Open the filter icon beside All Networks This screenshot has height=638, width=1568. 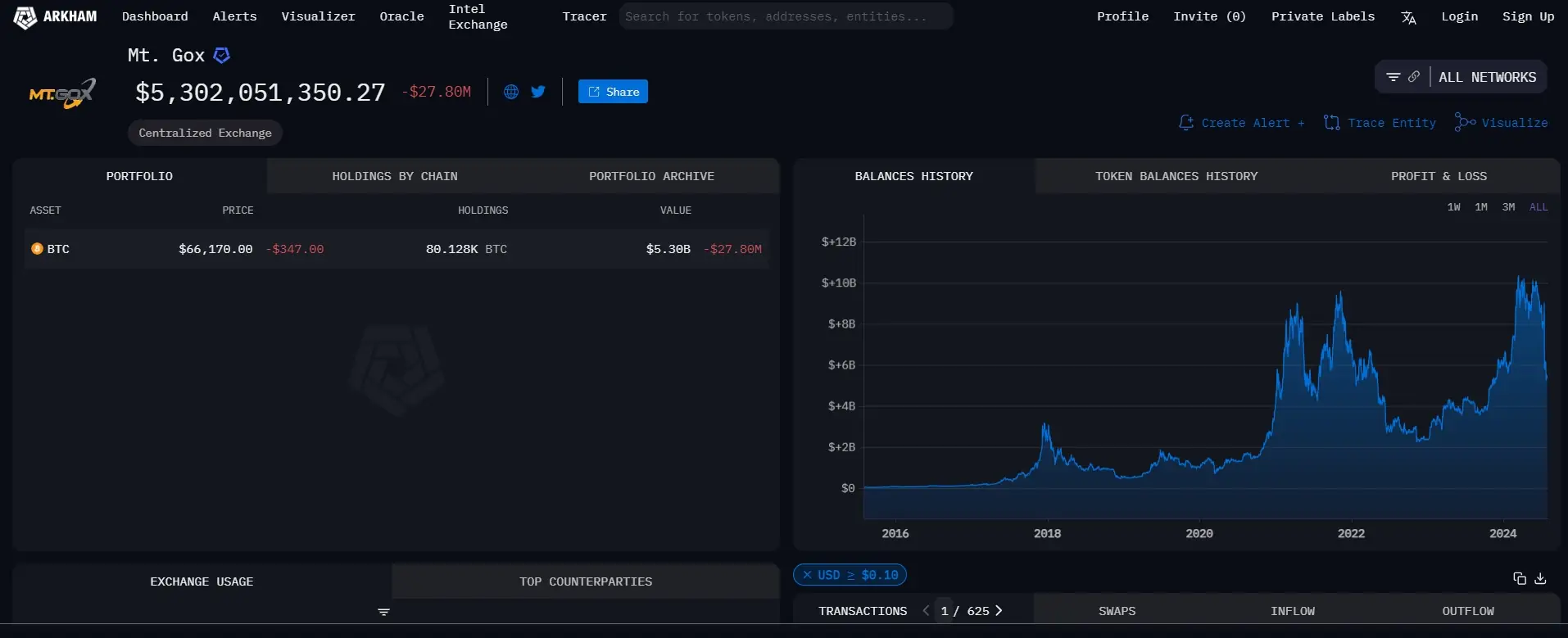click(x=1393, y=77)
